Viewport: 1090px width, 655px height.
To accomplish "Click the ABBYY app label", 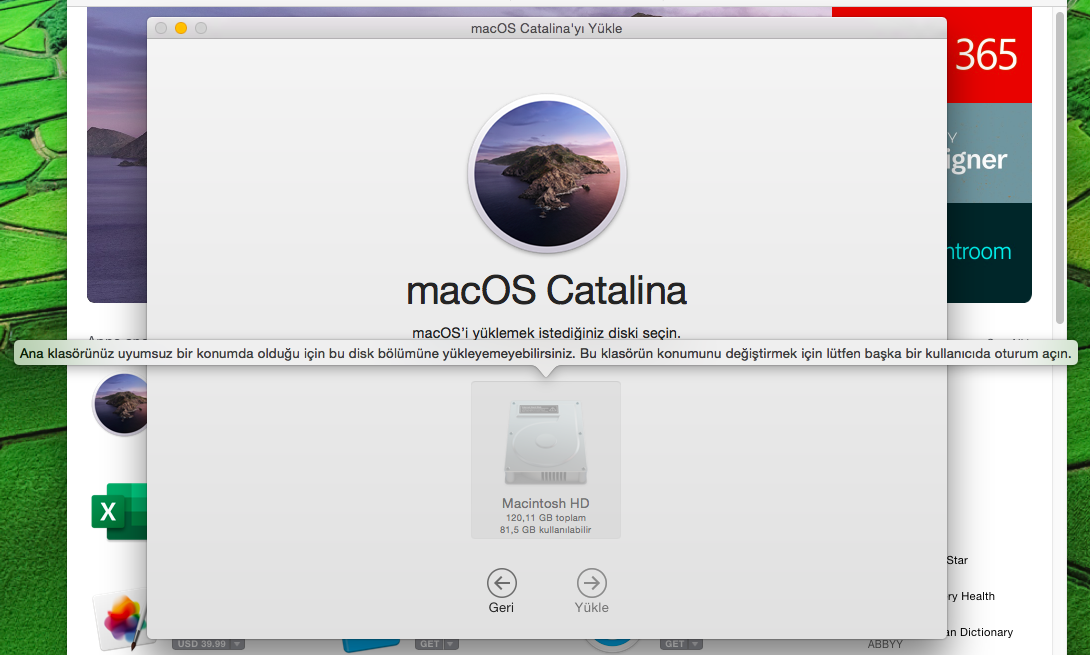I will [x=885, y=644].
